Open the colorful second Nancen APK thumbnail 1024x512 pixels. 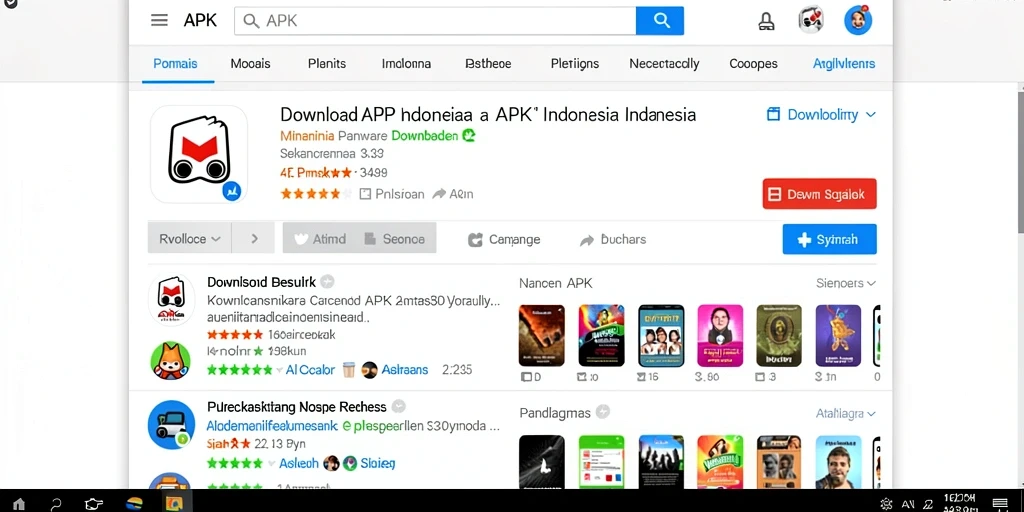click(601, 335)
